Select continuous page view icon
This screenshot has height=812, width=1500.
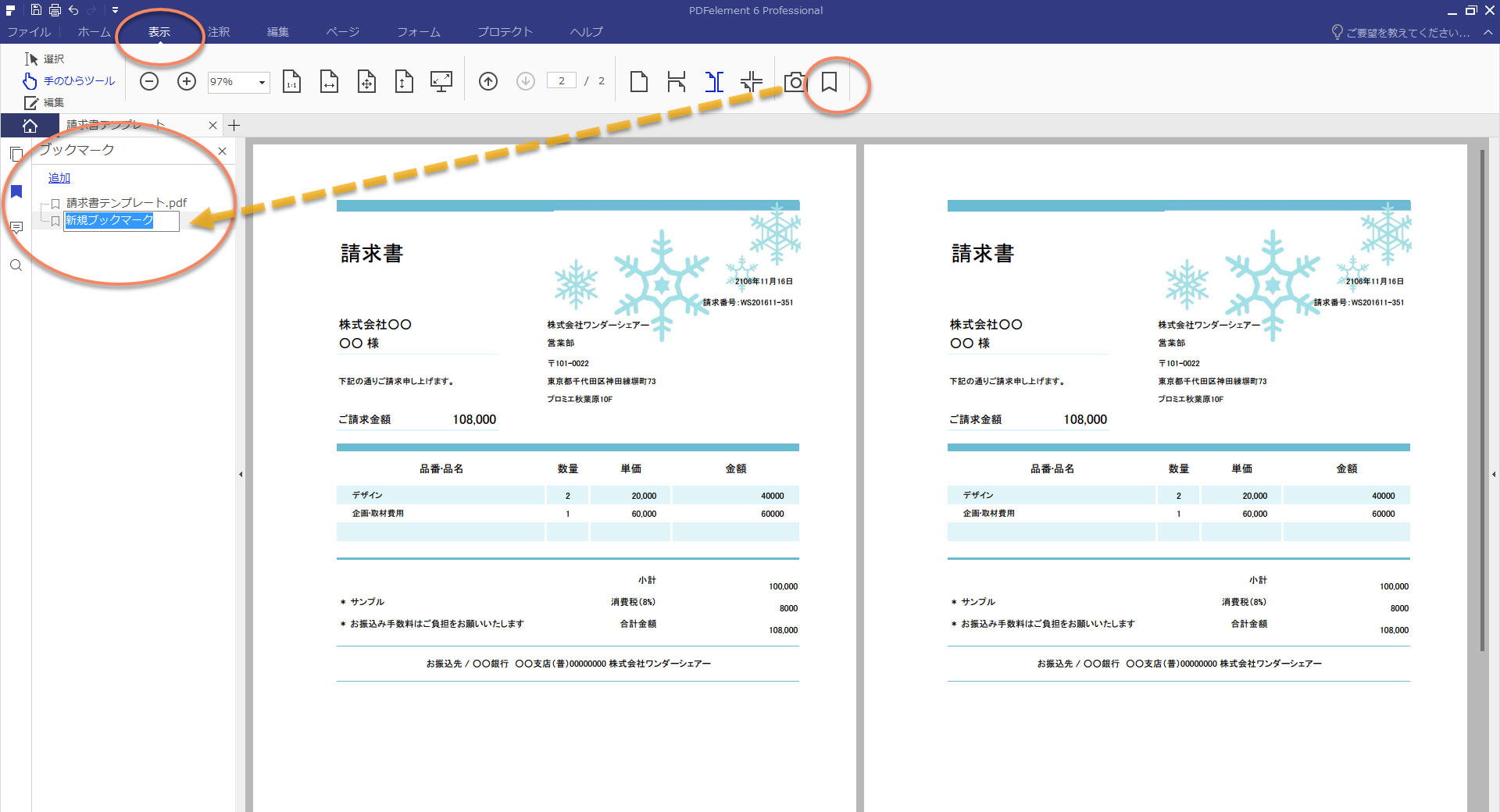pos(677,81)
